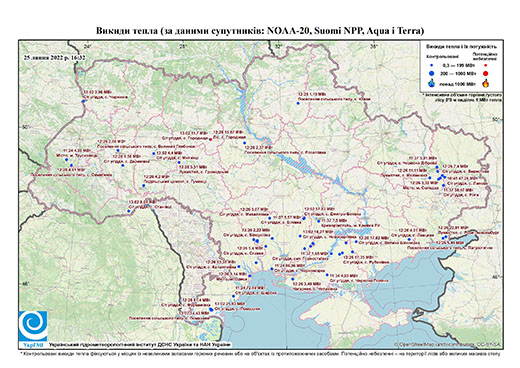Open the OpenStreetMap contributors attribution
The height and width of the screenshot is (368, 520).
click(447, 344)
